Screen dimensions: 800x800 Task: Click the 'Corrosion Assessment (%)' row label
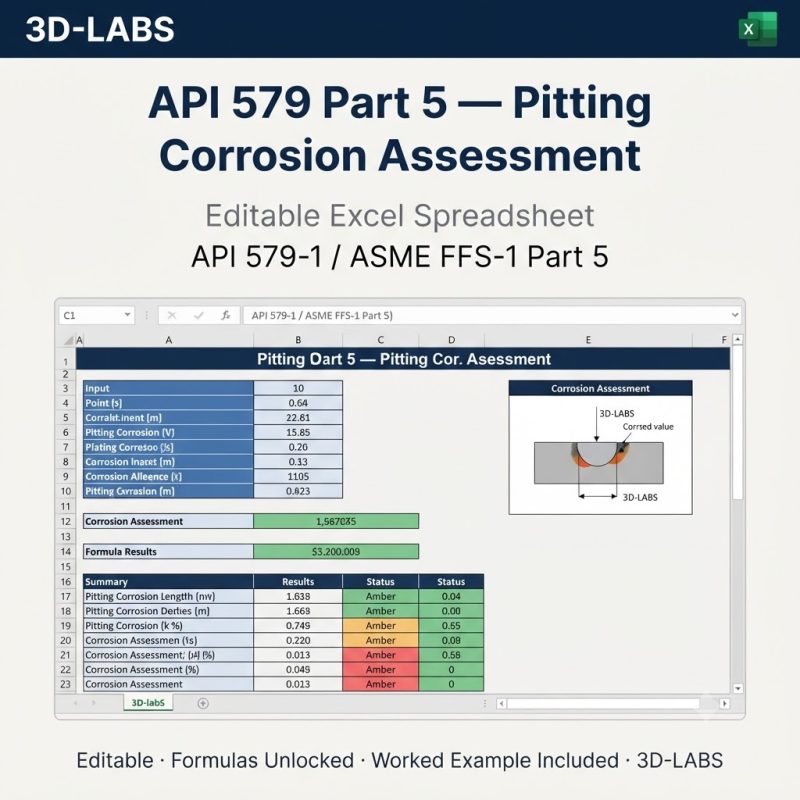click(168, 669)
